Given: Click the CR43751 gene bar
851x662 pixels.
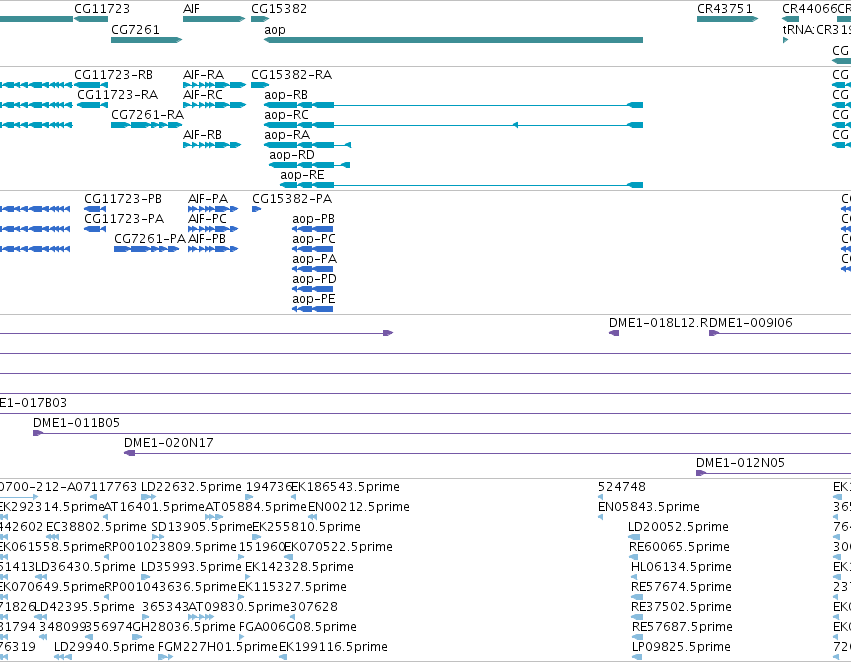Looking at the screenshot, I should pos(727,19).
